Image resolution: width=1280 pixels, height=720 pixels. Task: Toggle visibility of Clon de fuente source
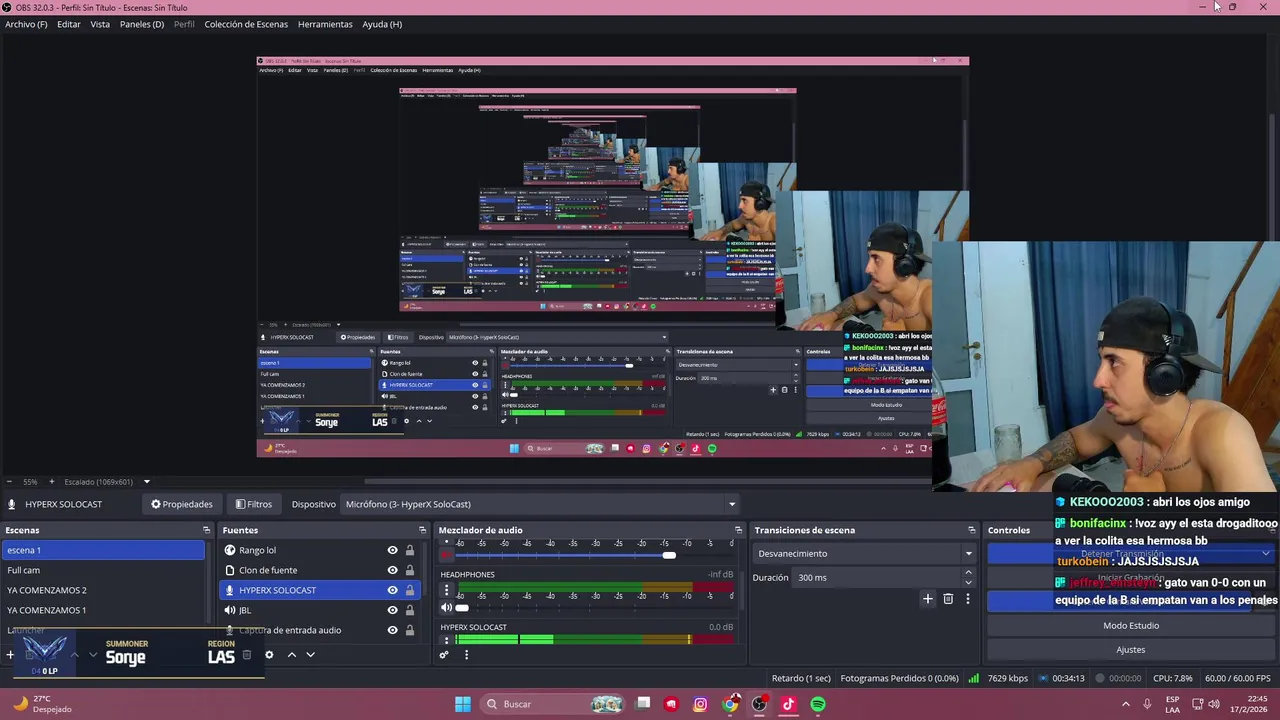click(392, 570)
